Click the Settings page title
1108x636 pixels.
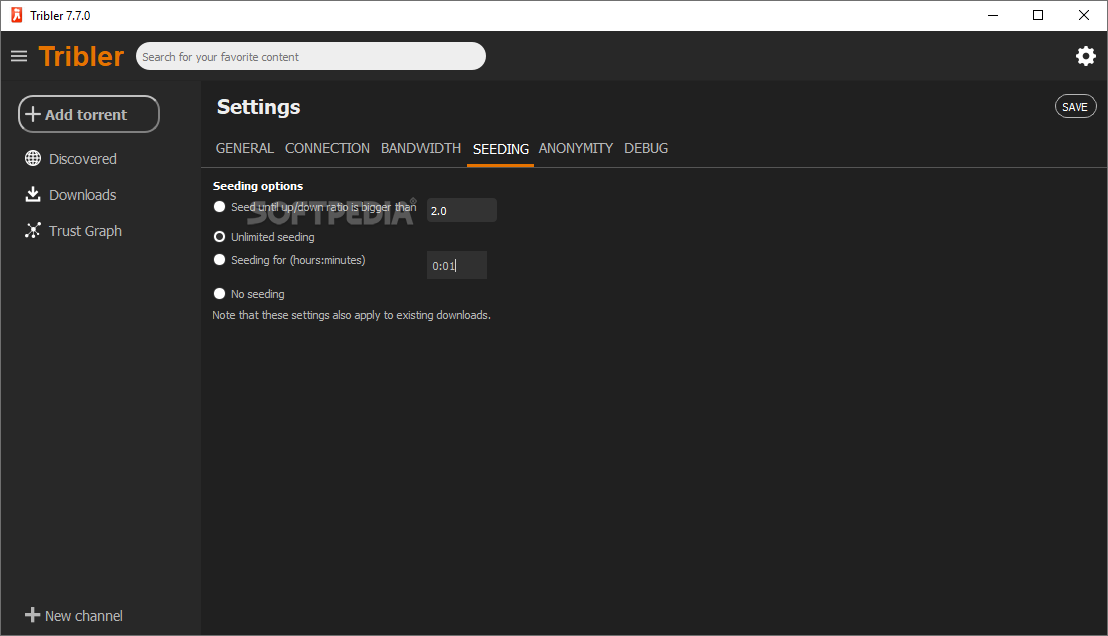coord(259,107)
